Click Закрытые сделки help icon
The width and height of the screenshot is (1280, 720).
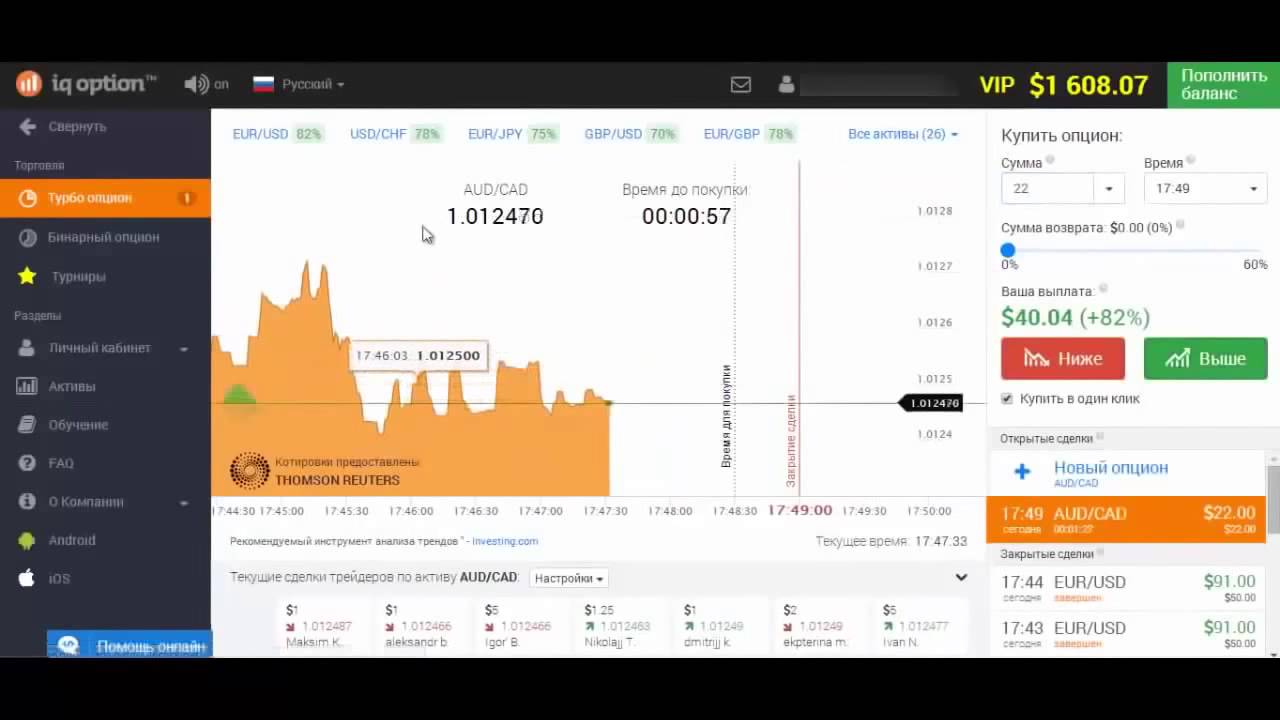1101,552
